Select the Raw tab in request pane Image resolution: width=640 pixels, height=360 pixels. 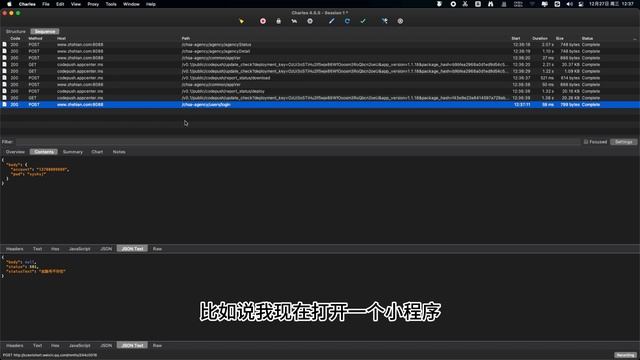point(157,249)
